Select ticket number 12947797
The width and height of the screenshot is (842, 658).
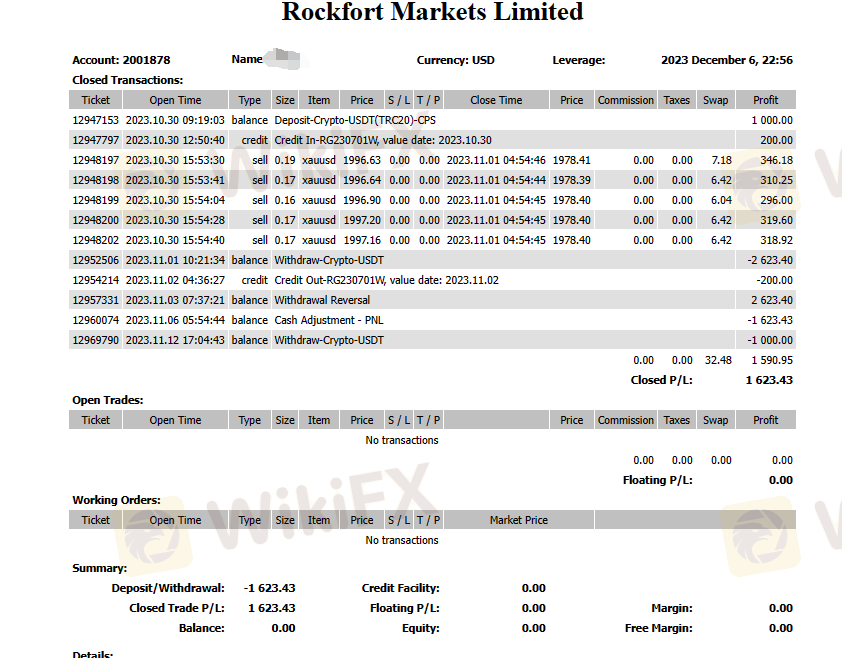coord(96,140)
